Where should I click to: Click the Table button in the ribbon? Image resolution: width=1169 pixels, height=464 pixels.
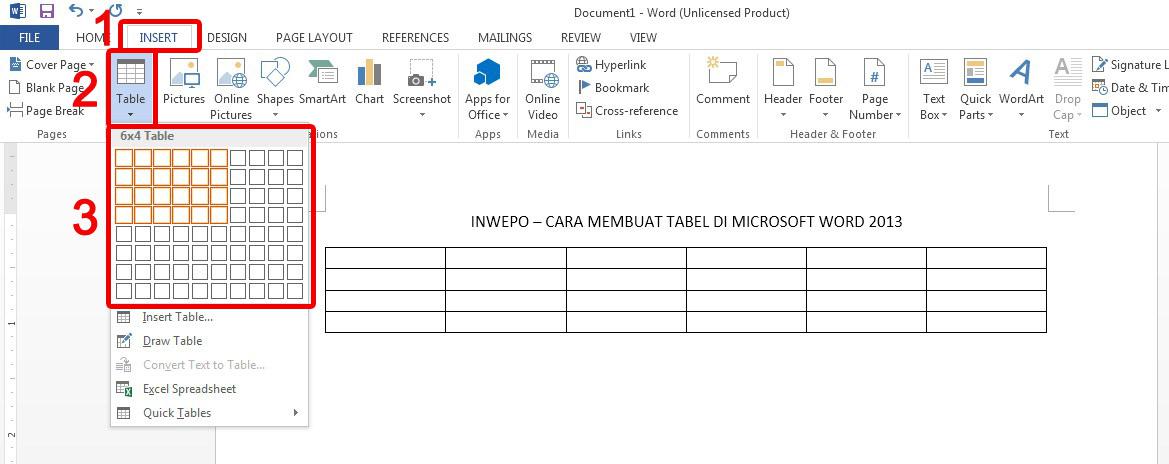coord(130,87)
